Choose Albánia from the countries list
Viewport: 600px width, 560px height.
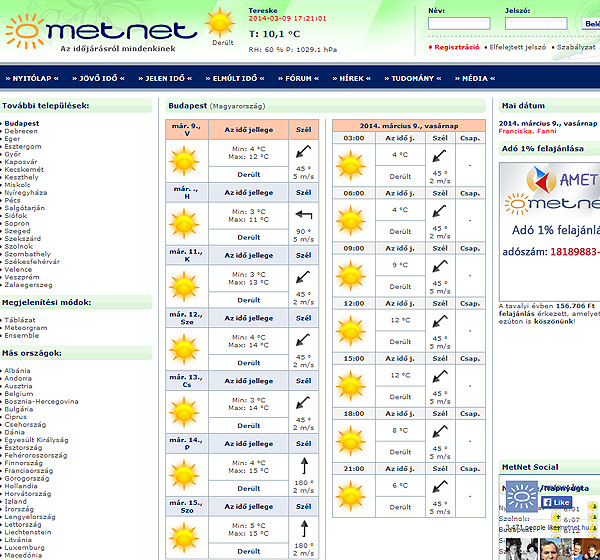point(17,371)
